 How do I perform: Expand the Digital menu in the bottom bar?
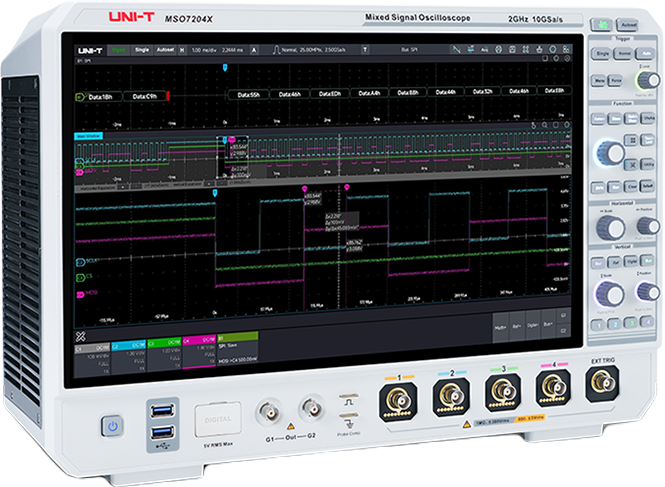tap(533, 325)
